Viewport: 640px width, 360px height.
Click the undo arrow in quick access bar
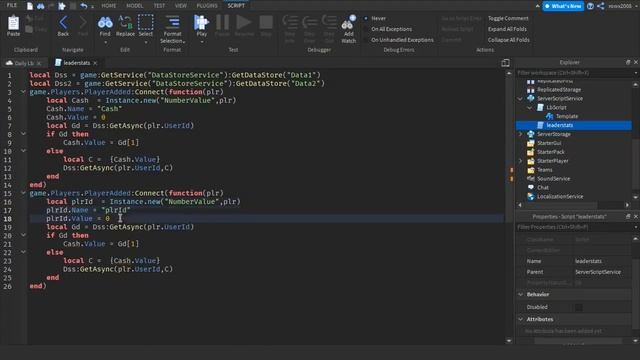84,6
